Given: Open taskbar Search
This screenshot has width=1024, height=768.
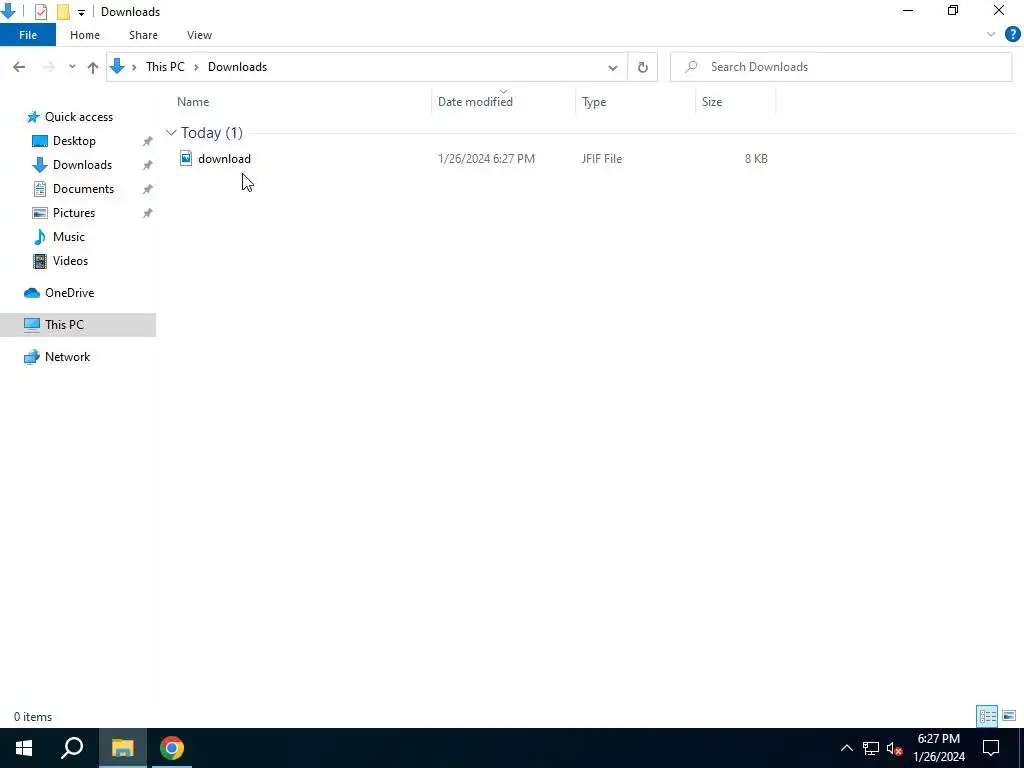Looking at the screenshot, I should pyautogui.click(x=72, y=748).
